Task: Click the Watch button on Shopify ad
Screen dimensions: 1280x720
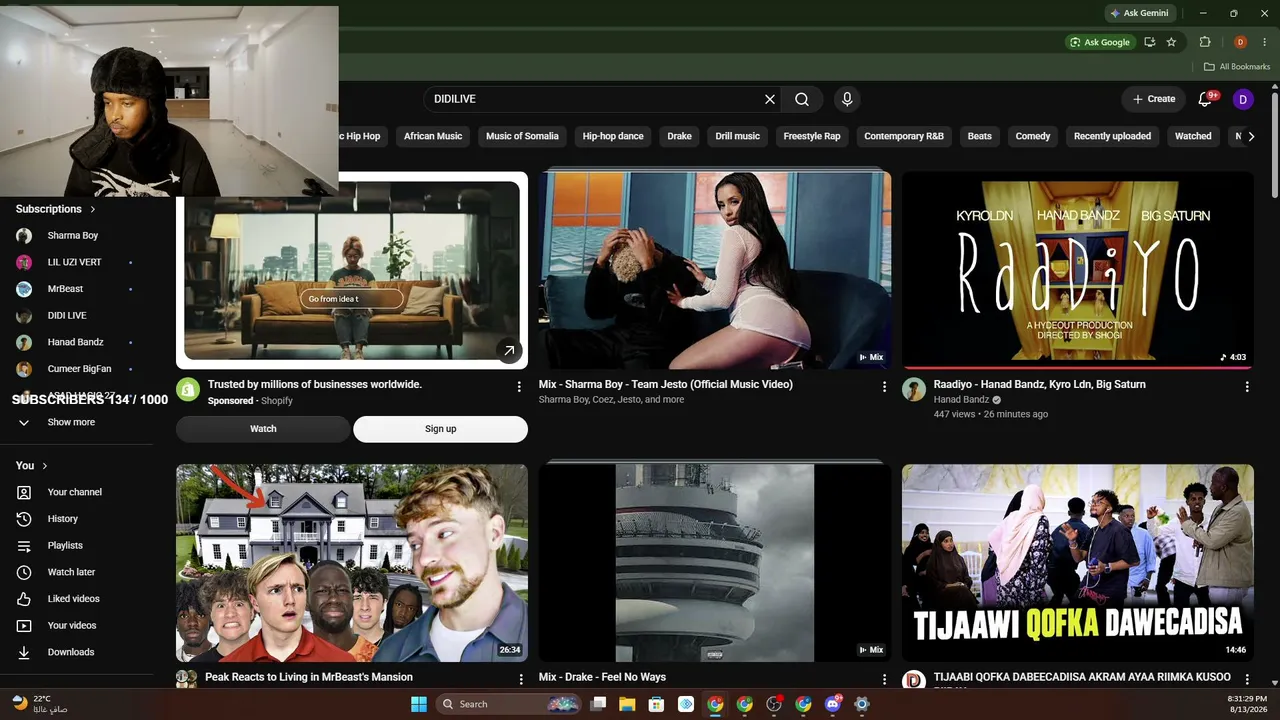Action: tap(263, 429)
